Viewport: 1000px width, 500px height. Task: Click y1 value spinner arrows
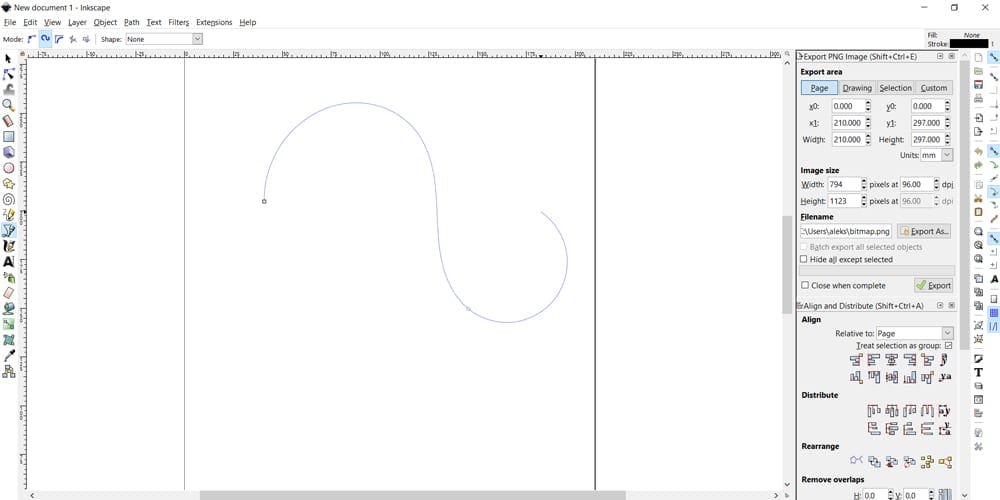[947, 122]
